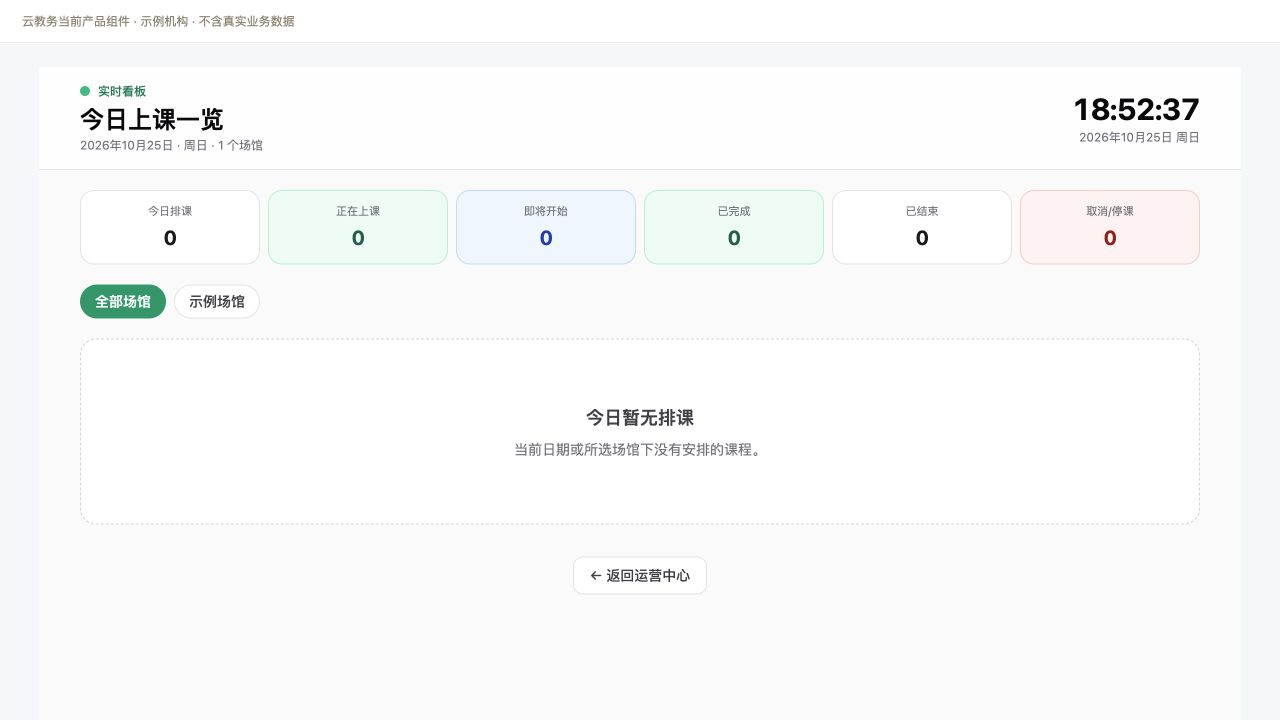Click the zero count under 即将开始

546,238
